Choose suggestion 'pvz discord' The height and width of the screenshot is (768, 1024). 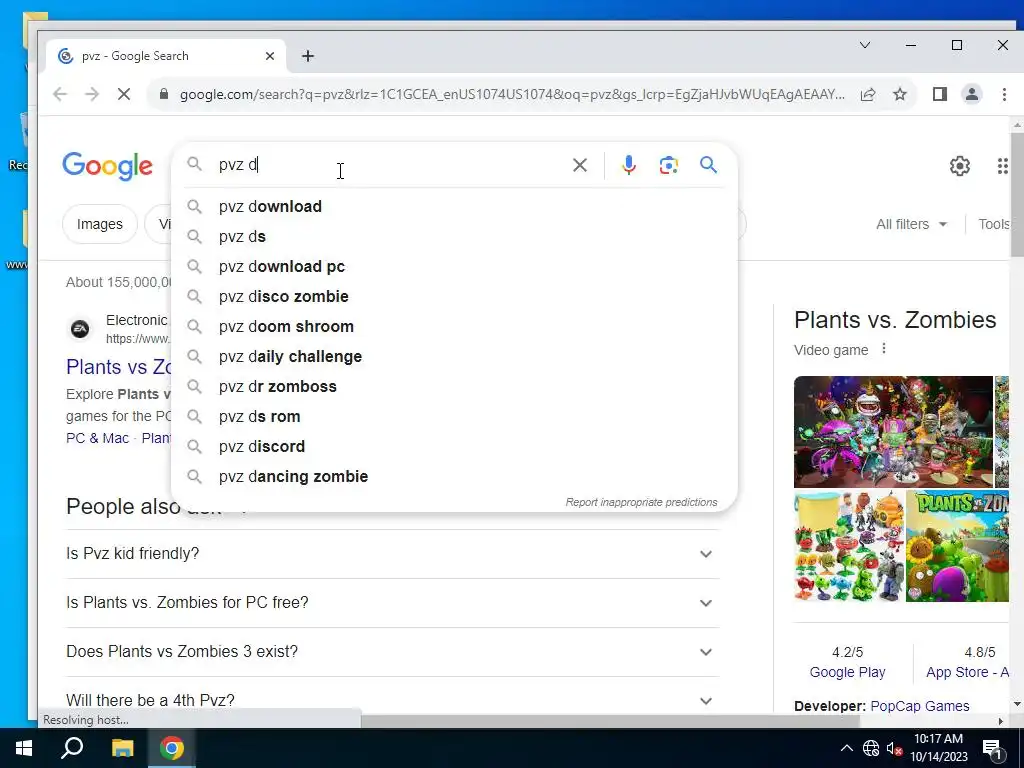(x=454, y=447)
